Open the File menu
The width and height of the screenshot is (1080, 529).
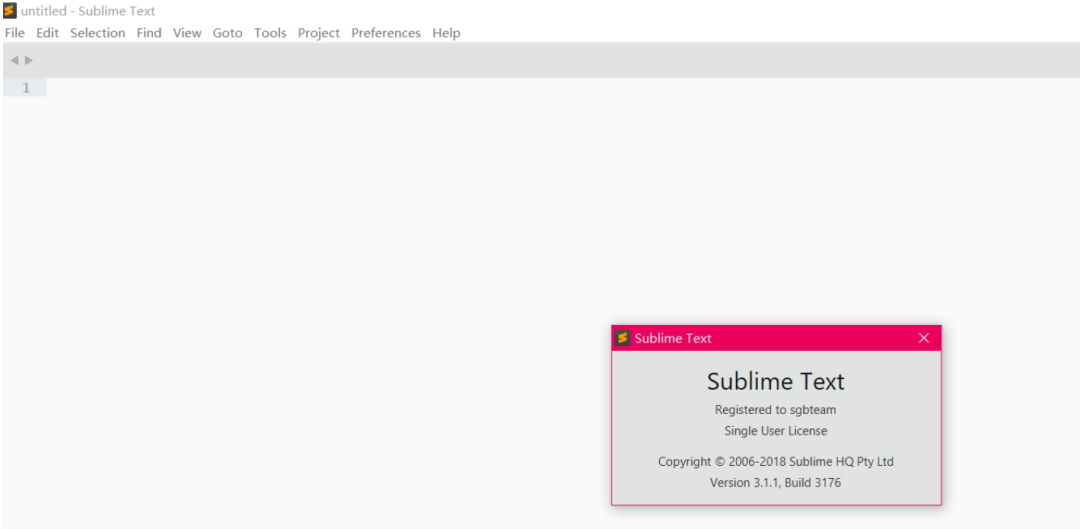[x=14, y=33]
